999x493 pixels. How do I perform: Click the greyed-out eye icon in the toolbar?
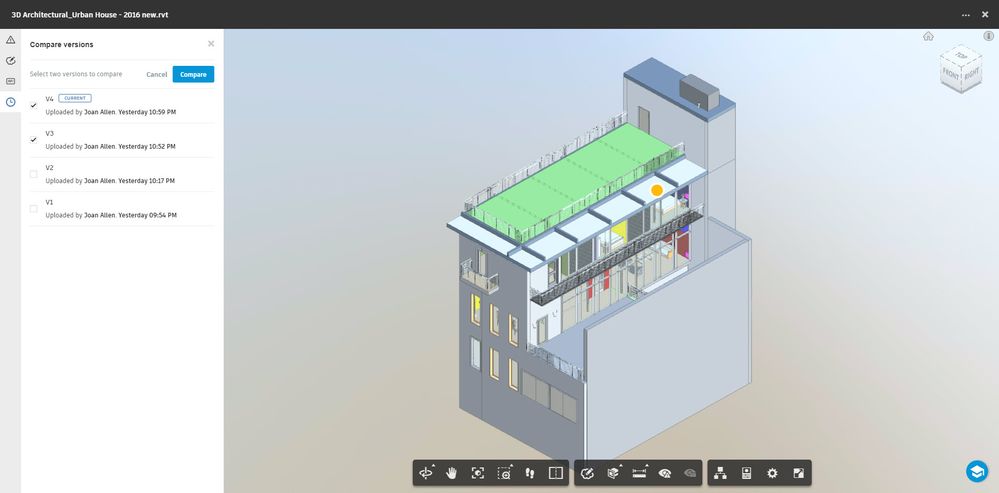point(689,473)
